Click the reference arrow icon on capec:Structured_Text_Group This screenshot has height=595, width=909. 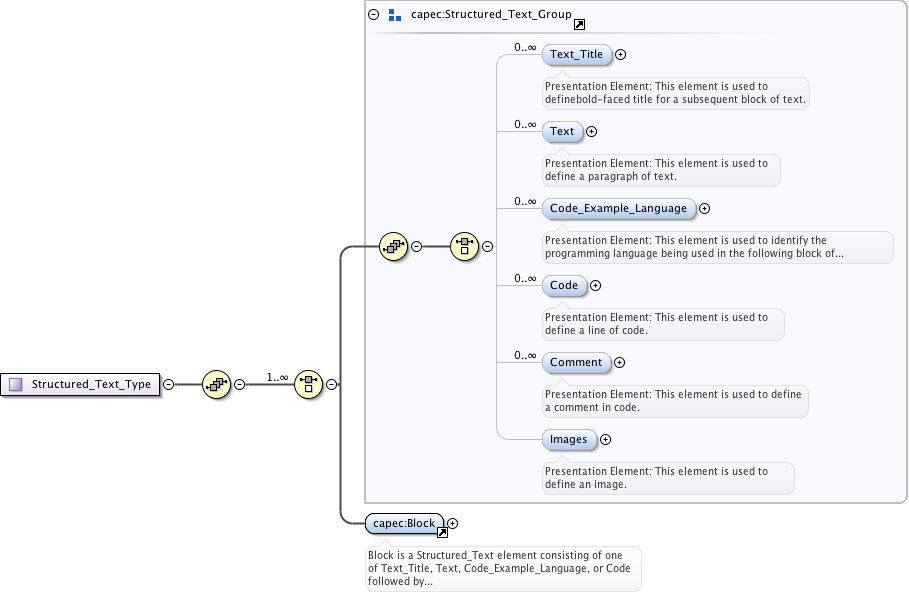coord(579,24)
